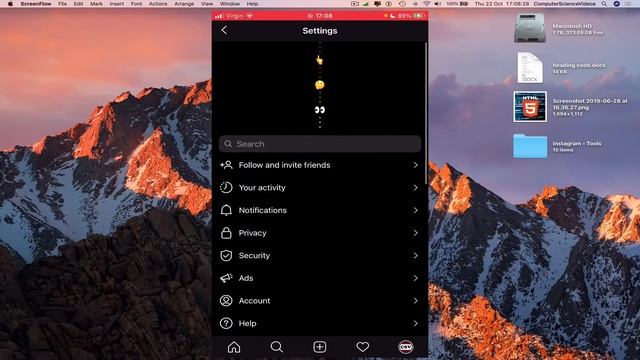The image size is (640, 360).
Task: Click Settings page scrollbar
Action: (426, 113)
